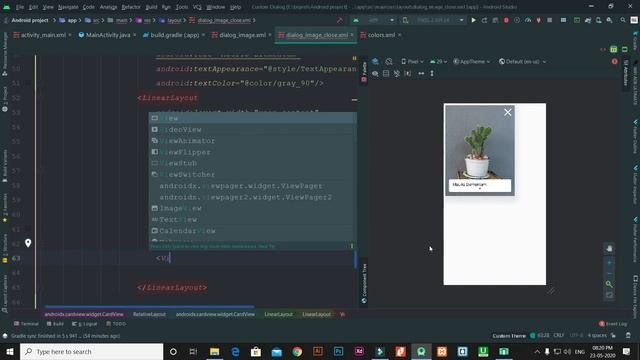The image size is (640, 360).
Task: Select VideoView from the autocomplete list
Action: pos(252,129)
